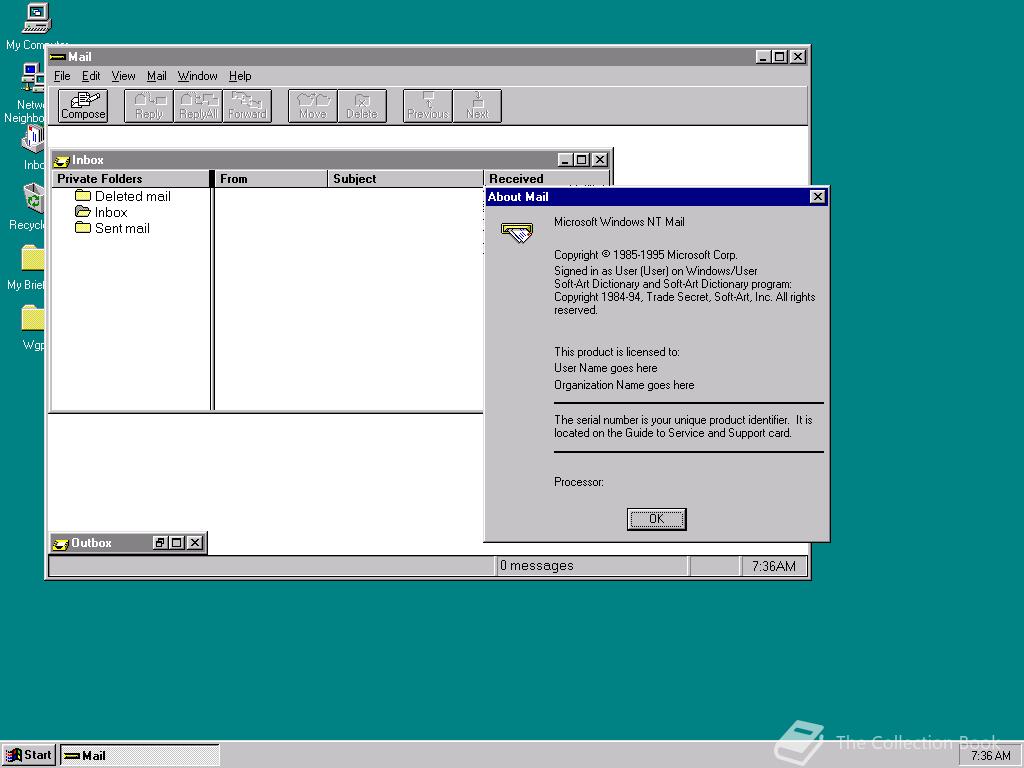Click the Compose toolbar button
Image resolution: width=1024 pixels, height=768 pixels.
point(83,106)
